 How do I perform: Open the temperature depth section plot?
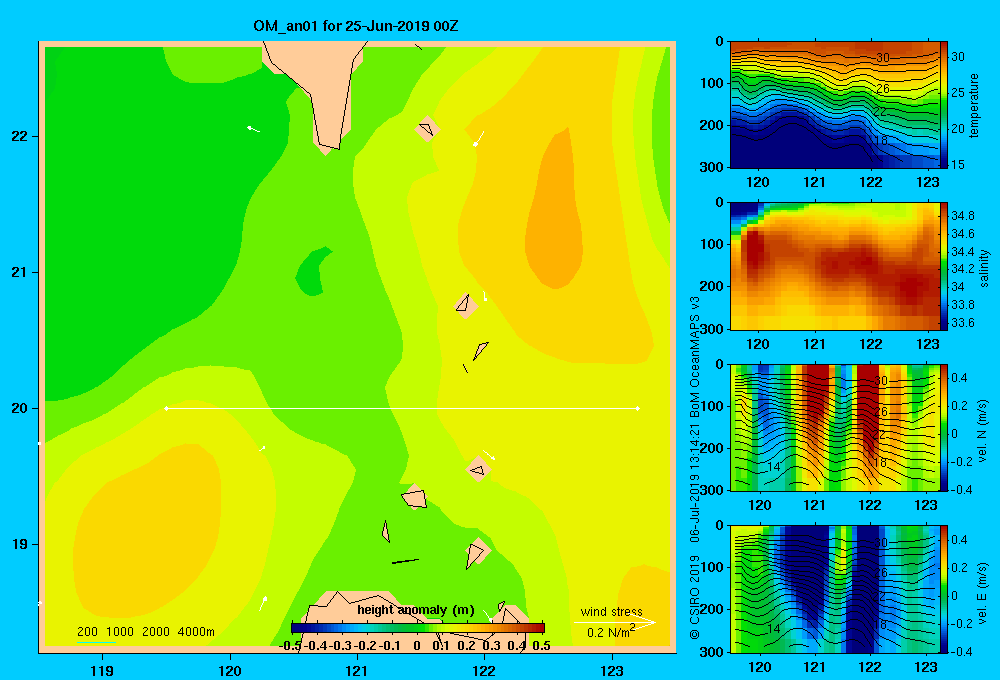pyautogui.click(x=834, y=105)
